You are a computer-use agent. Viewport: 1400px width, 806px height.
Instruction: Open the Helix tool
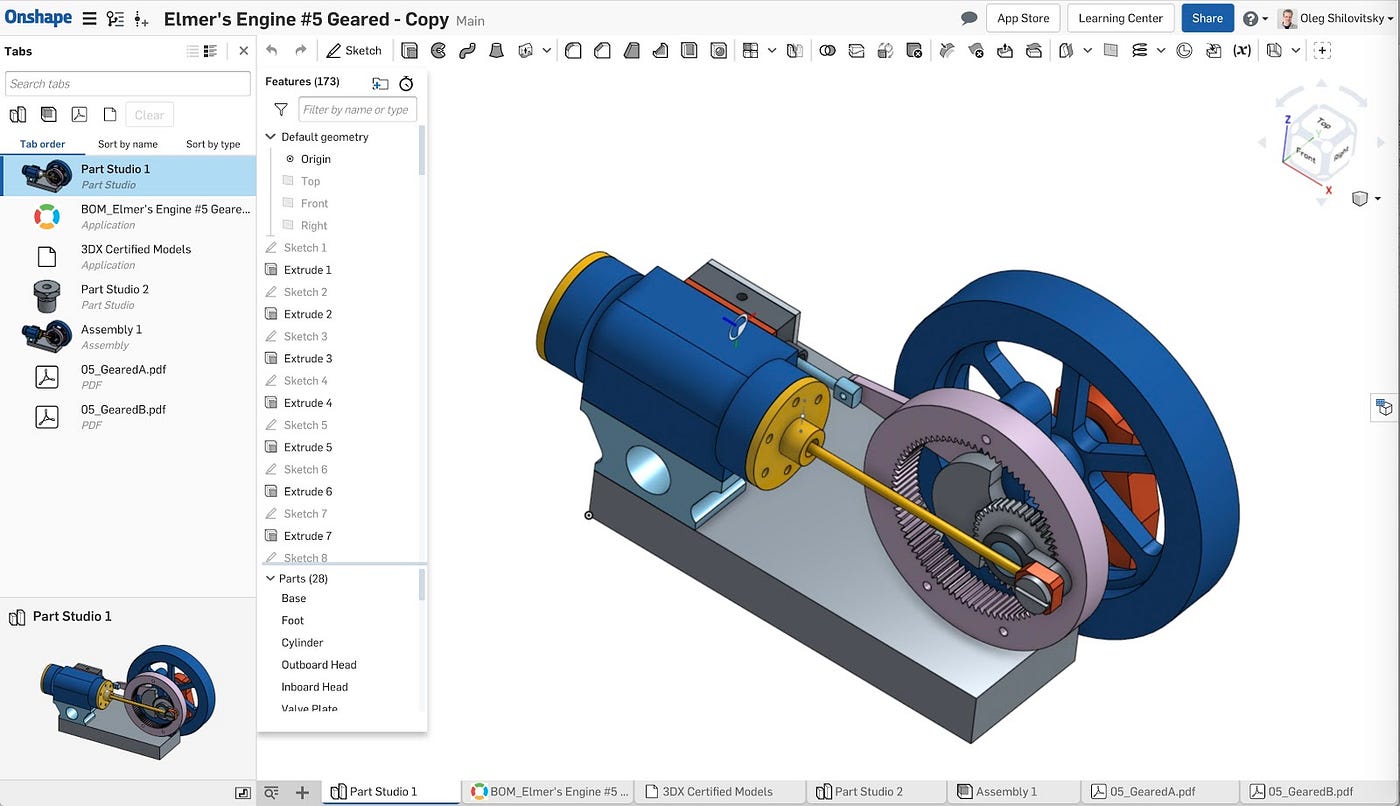point(1140,50)
